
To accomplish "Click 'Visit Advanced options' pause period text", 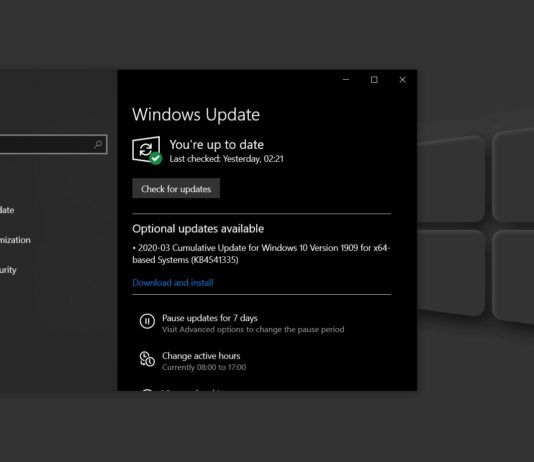I will click(x=253, y=329).
